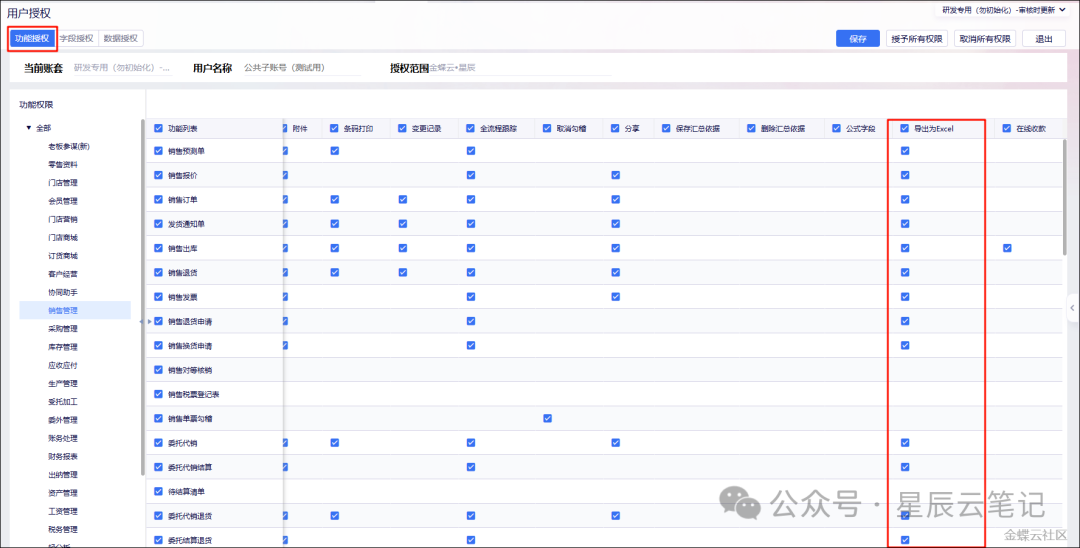Uncheck the 销售订单 row checkbox
The width and height of the screenshot is (1080, 548).
click(x=158, y=199)
